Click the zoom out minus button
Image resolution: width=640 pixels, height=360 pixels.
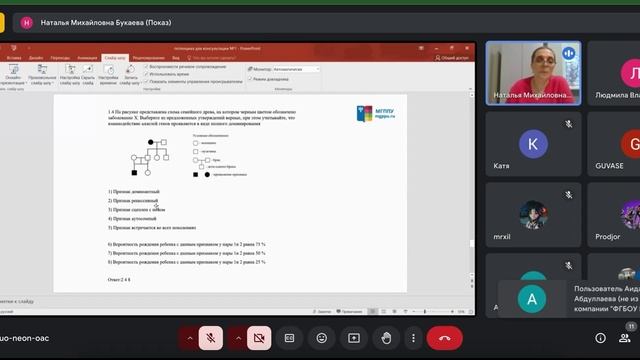413,311
